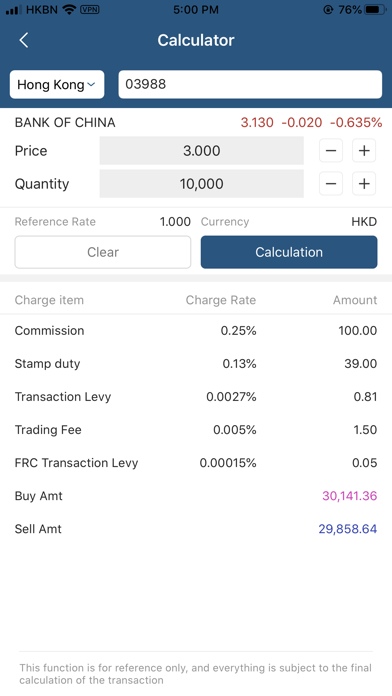Screen dimensions: 392x696
Task: Tap the battery icon in status bar
Action: [x=375, y=10]
